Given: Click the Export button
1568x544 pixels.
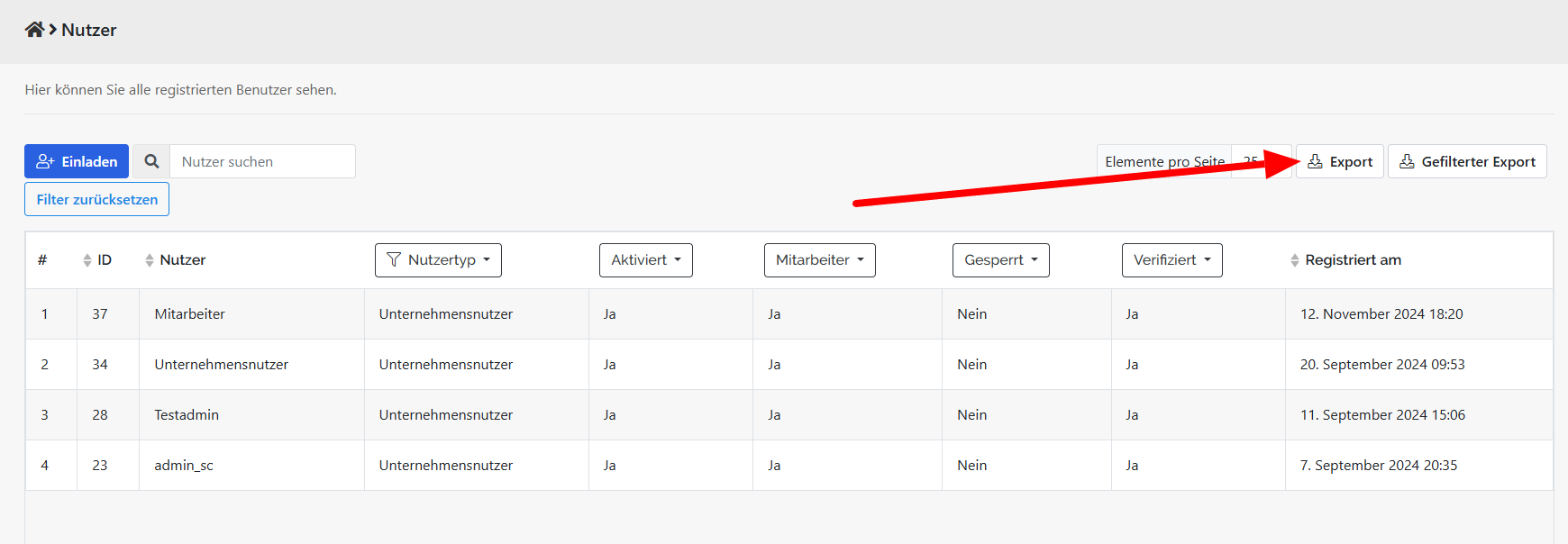Looking at the screenshot, I should coord(1340,161).
